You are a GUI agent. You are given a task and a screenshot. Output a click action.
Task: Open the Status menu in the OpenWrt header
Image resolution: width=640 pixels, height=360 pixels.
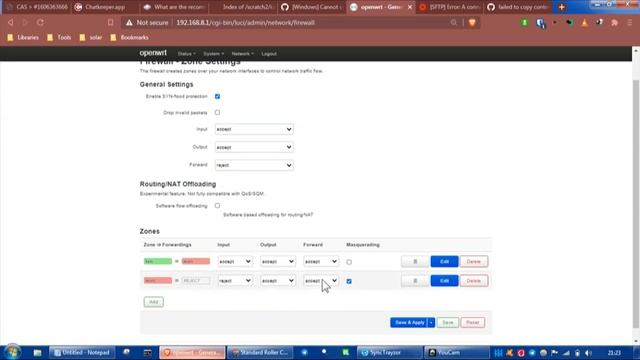tap(186, 54)
